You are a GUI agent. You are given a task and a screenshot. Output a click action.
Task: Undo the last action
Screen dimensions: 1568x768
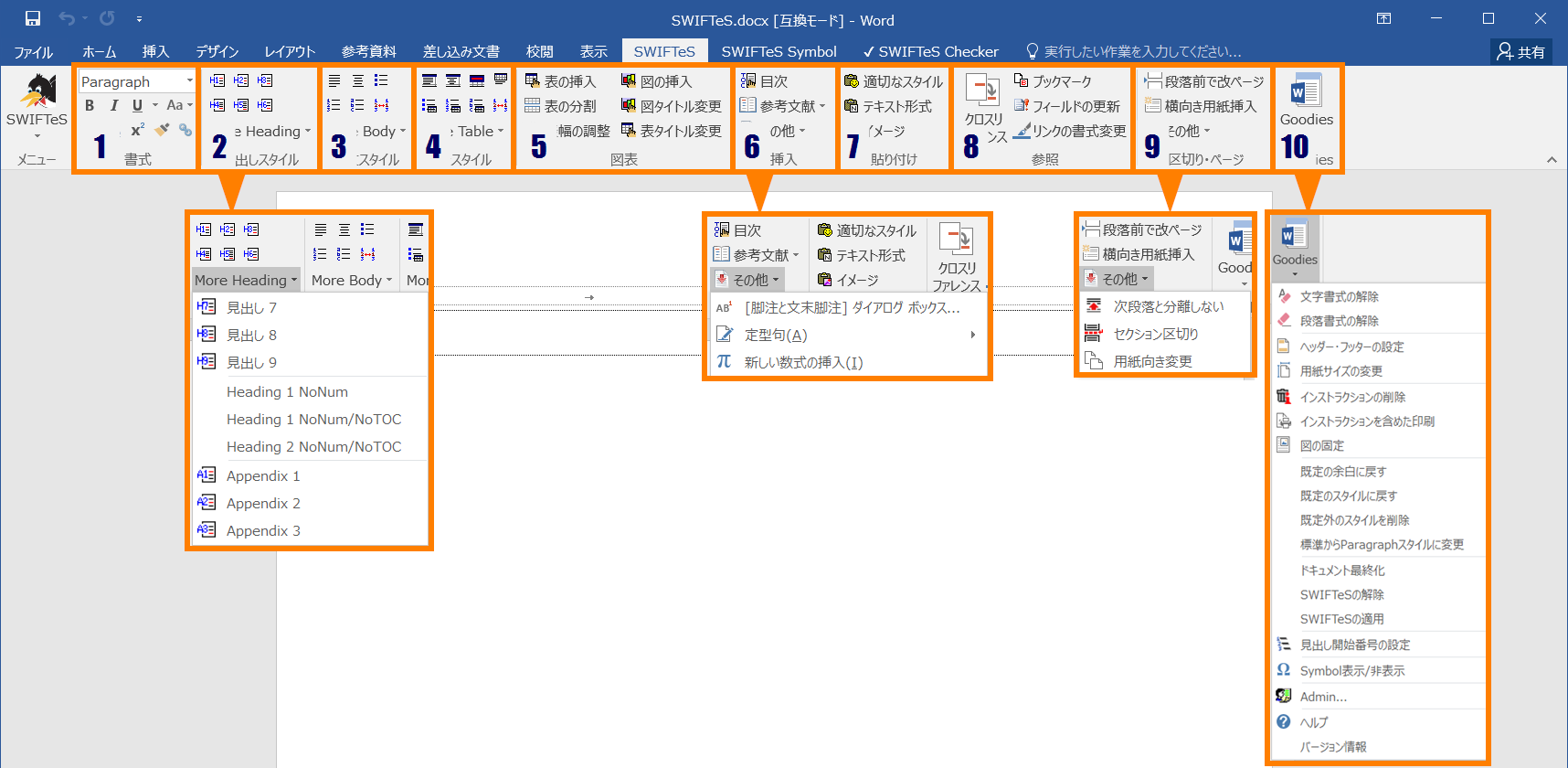[x=67, y=18]
